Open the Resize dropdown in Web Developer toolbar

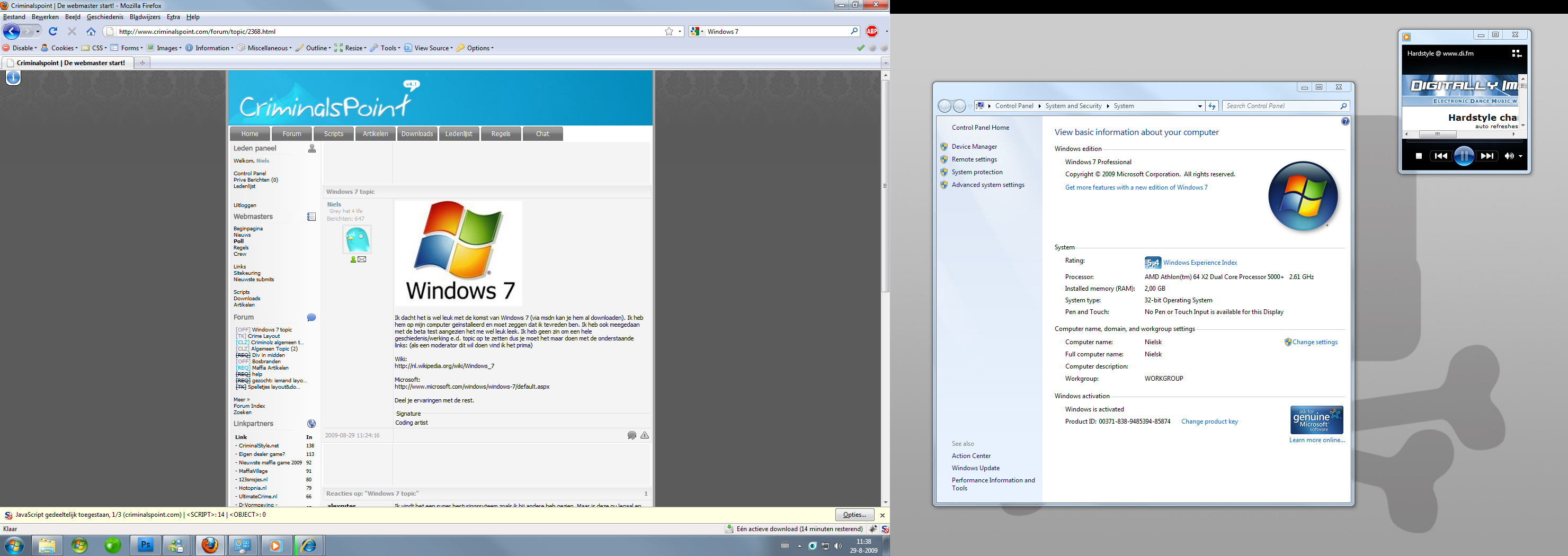pos(350,48)
